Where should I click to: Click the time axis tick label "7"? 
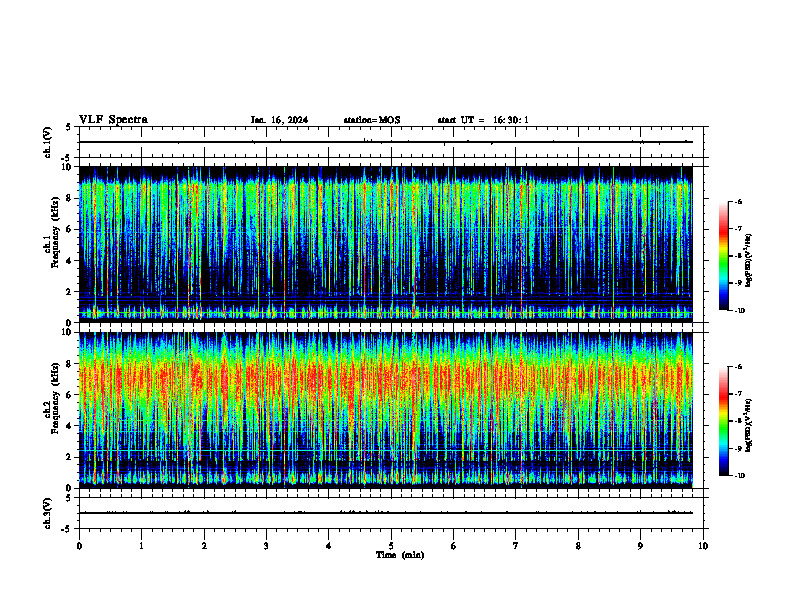tap(516, 546)
